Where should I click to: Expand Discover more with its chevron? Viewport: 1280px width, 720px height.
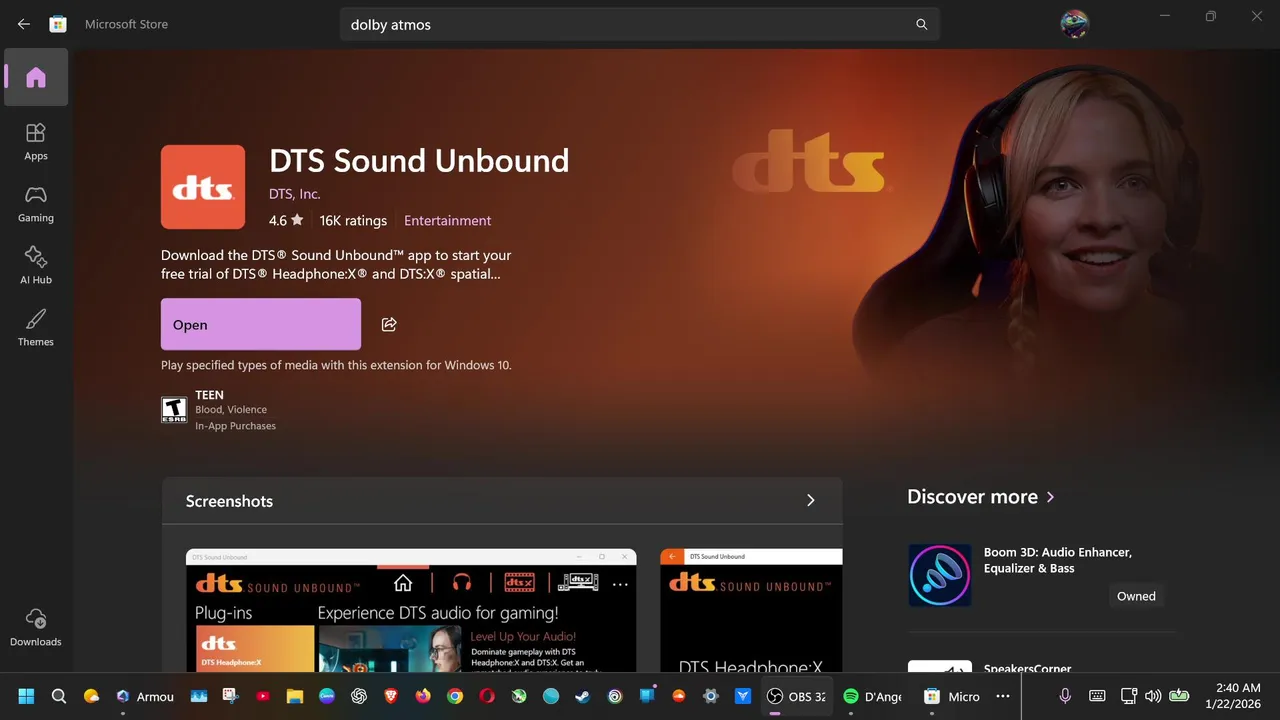pos(1050,497)
